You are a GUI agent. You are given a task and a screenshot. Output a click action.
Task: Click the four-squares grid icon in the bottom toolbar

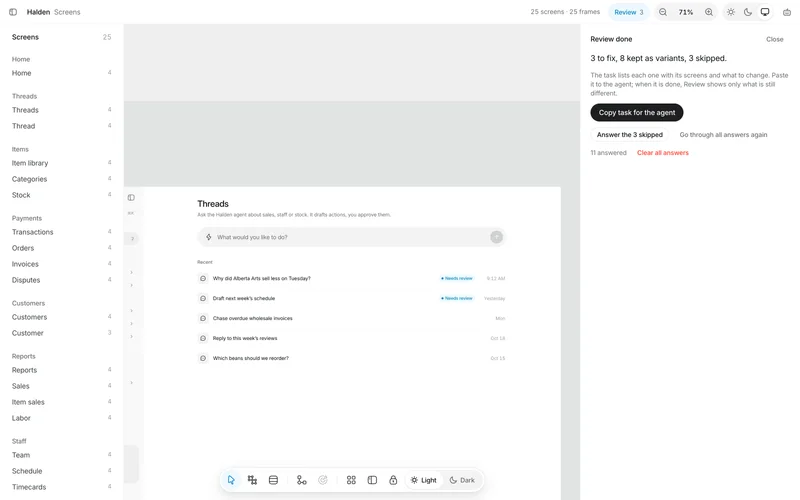351,480
